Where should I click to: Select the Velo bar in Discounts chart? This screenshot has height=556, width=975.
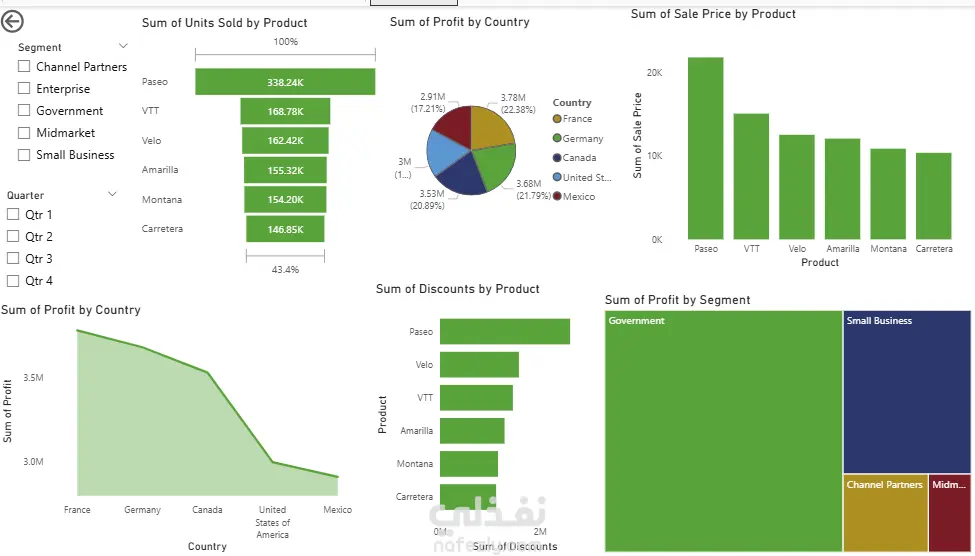click(x=479, y=365)
